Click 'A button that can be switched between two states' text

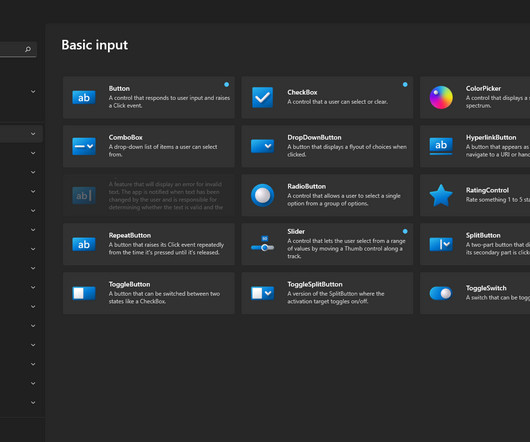[x=164, y=298]
